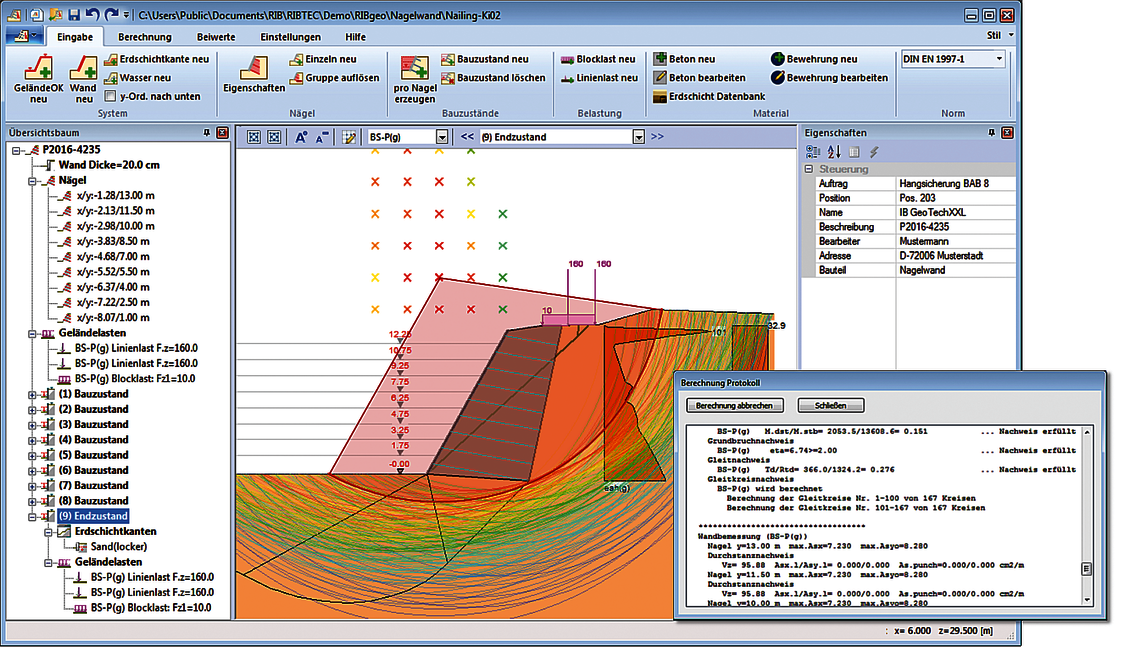This screenshot has width=1140, height=647.
Task: Open the quick access toolbar customize arrow
Action: pos(127,15)
